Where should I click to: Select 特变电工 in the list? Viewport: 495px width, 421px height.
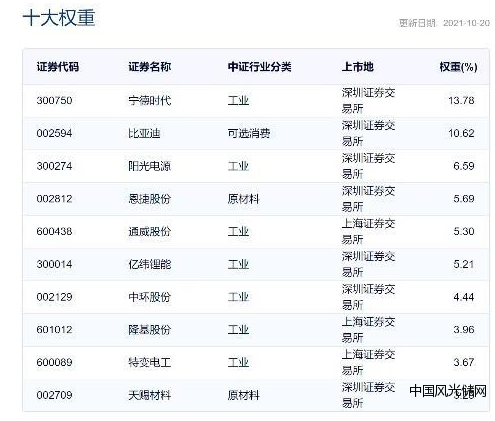[x=150, y=362]
